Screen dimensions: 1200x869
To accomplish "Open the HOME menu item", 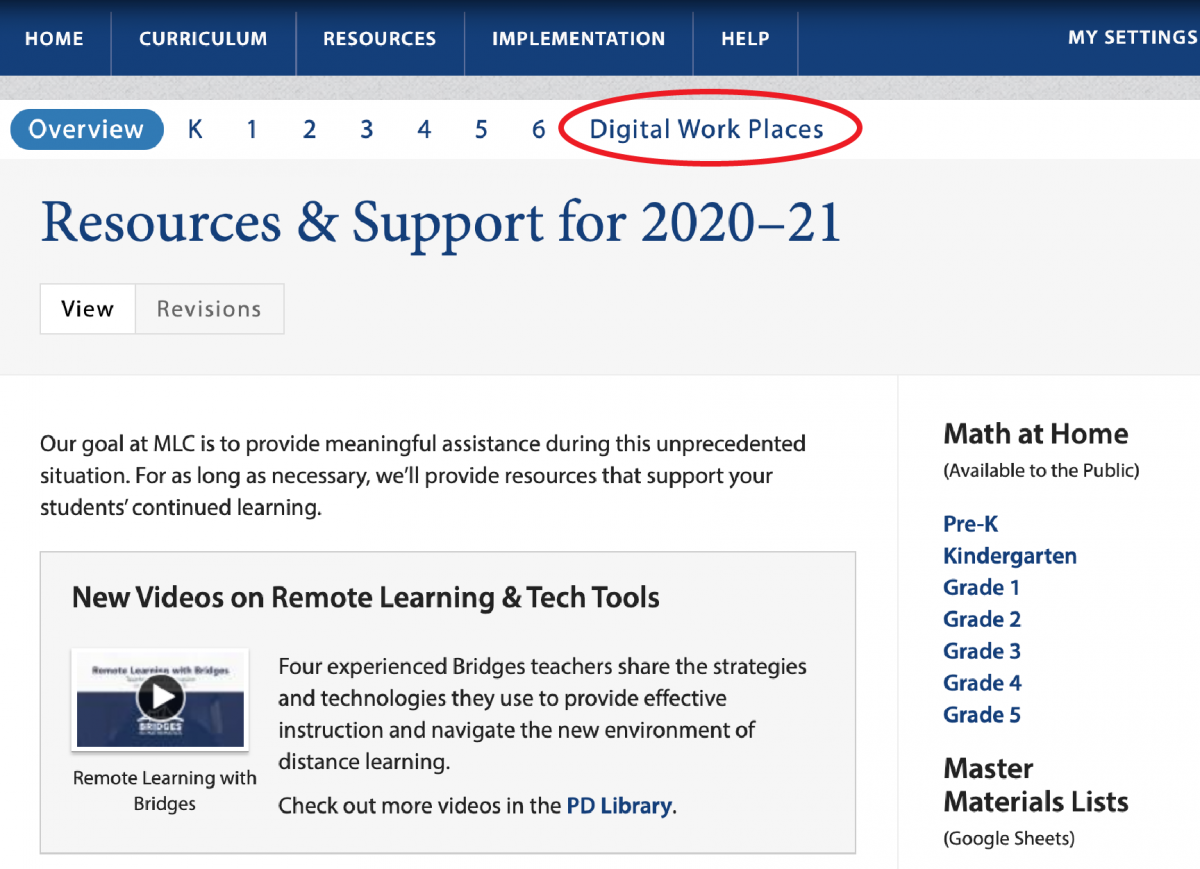I will tap(54, 39).
